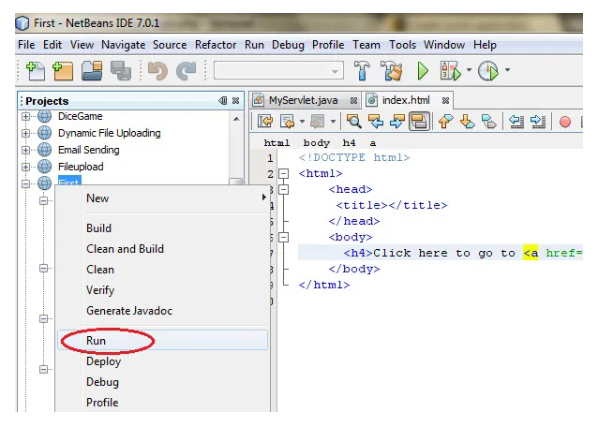Open the project configuration combo box

(277, 71)
